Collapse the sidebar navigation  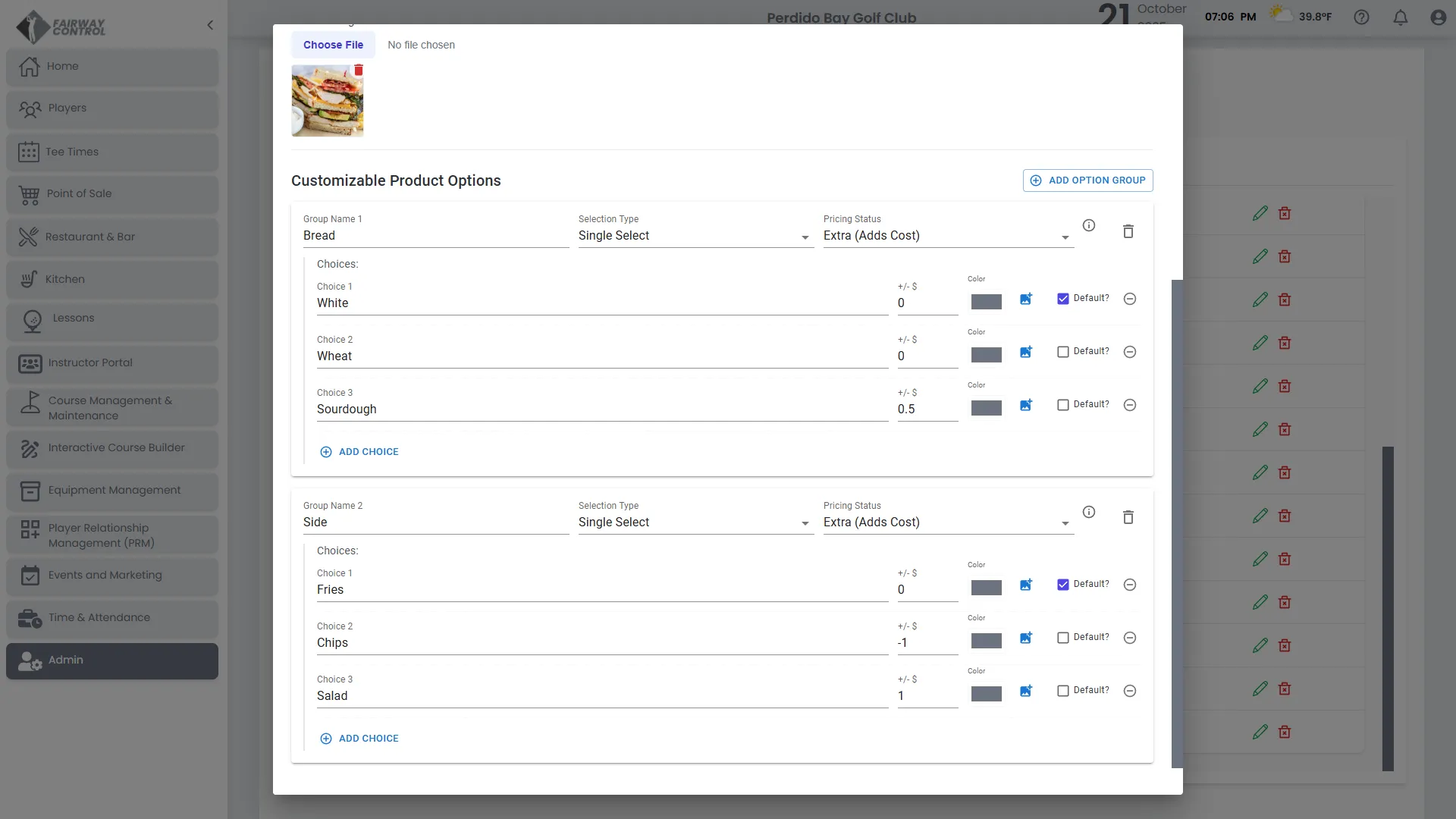(x=210, y=25)
